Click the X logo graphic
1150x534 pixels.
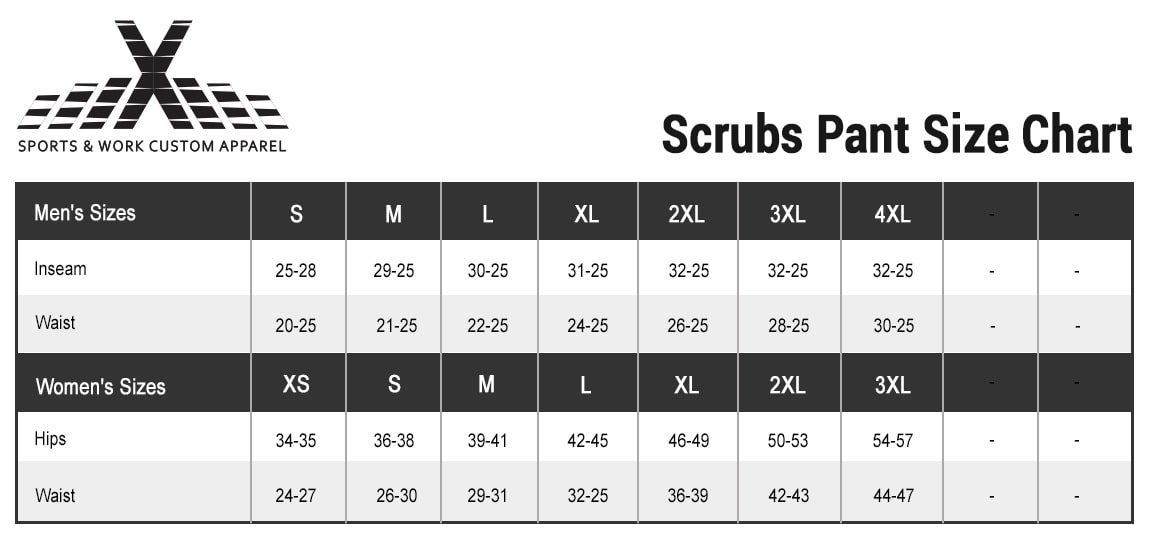[153, 75]
